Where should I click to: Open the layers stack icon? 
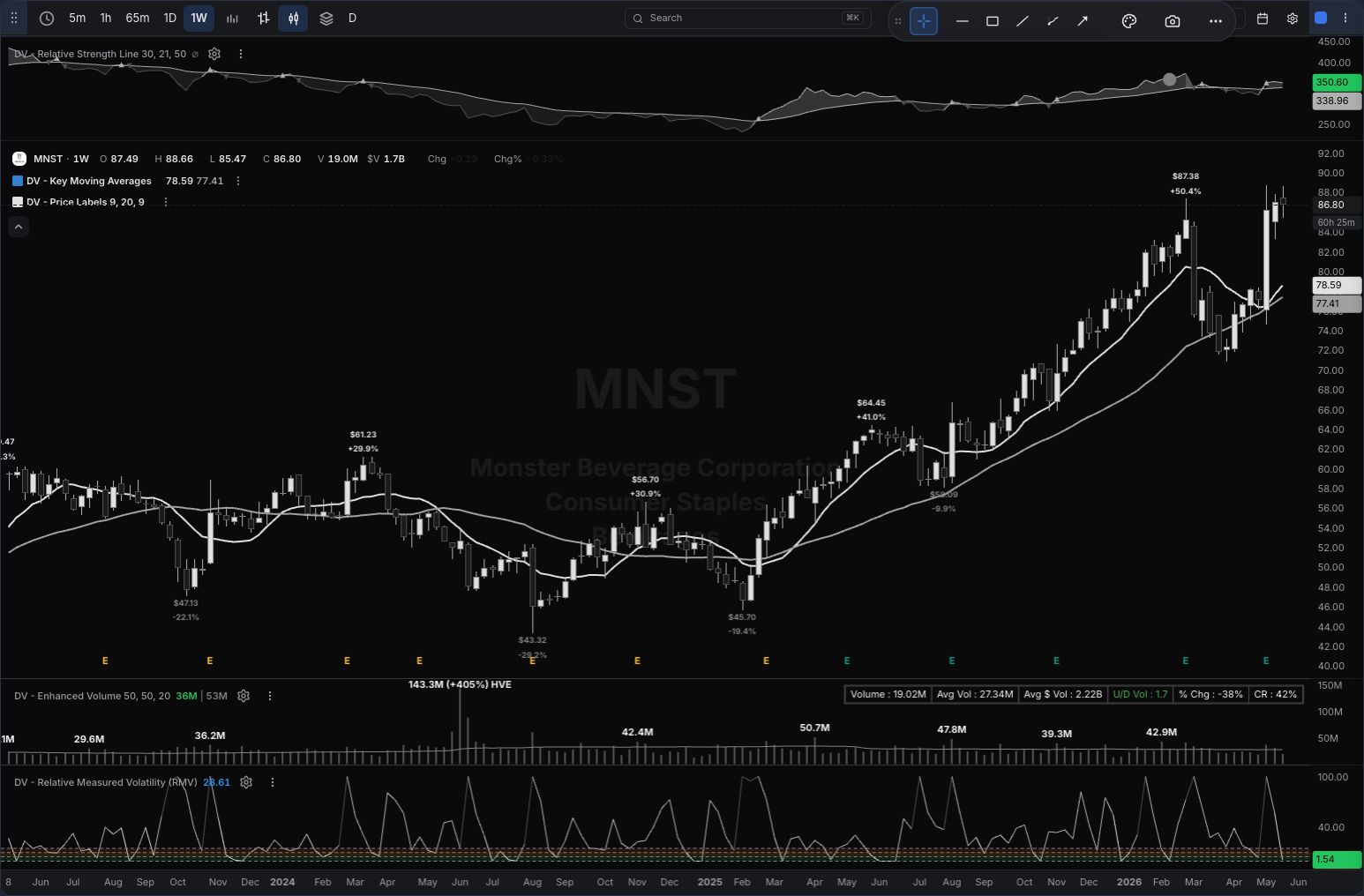pyautogui.click(x=326, y=18)
